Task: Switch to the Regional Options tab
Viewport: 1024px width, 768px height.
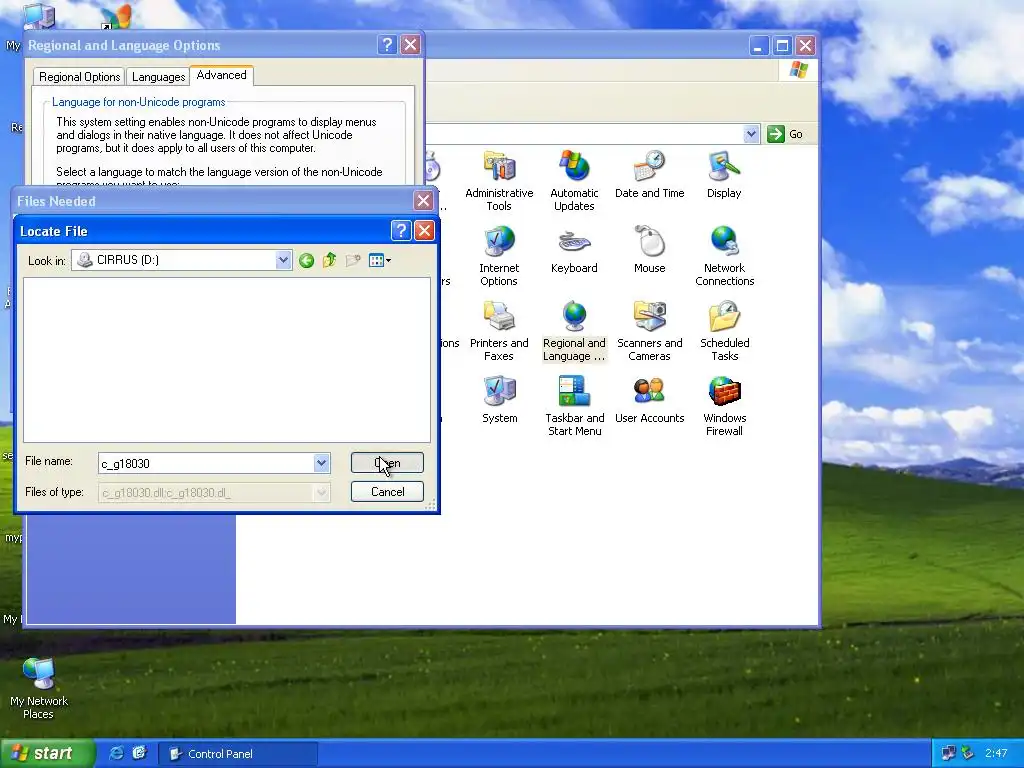Action: [x=80, y=76]
